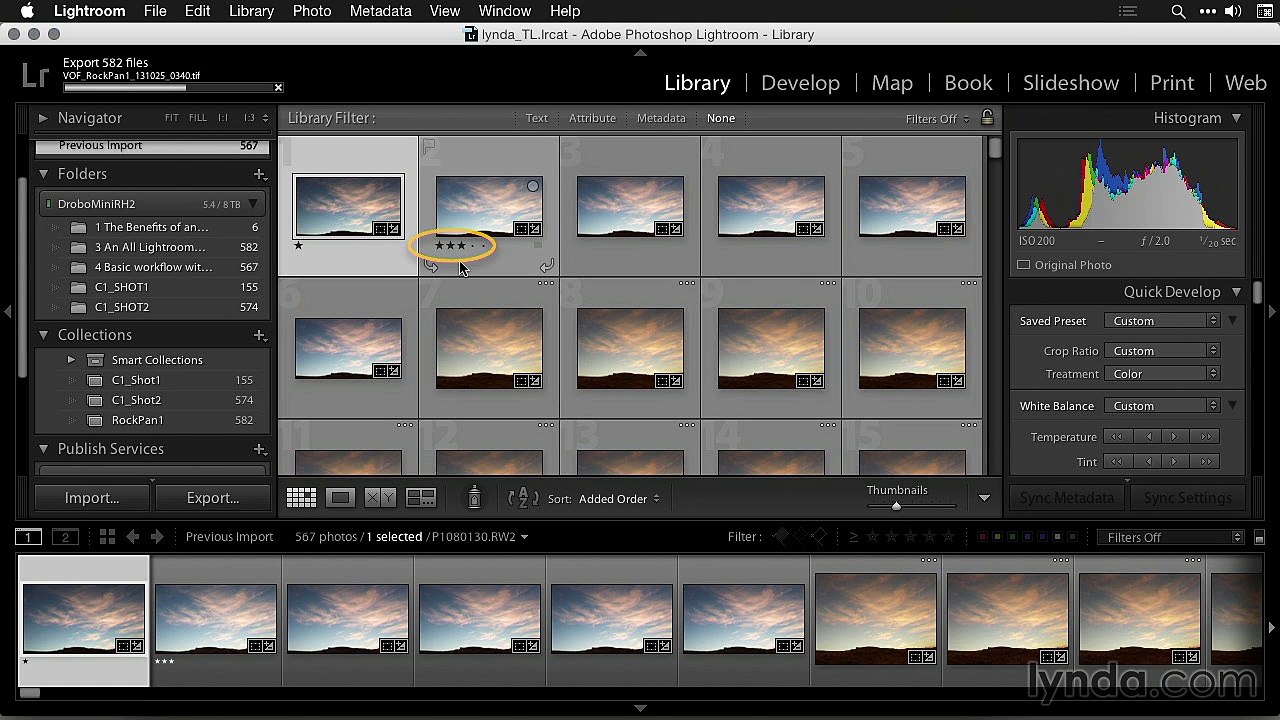The height and width of the screenshot is (720, 1280).
Task: Add a Publish Service with plus icon
Action: pos(260,449)
